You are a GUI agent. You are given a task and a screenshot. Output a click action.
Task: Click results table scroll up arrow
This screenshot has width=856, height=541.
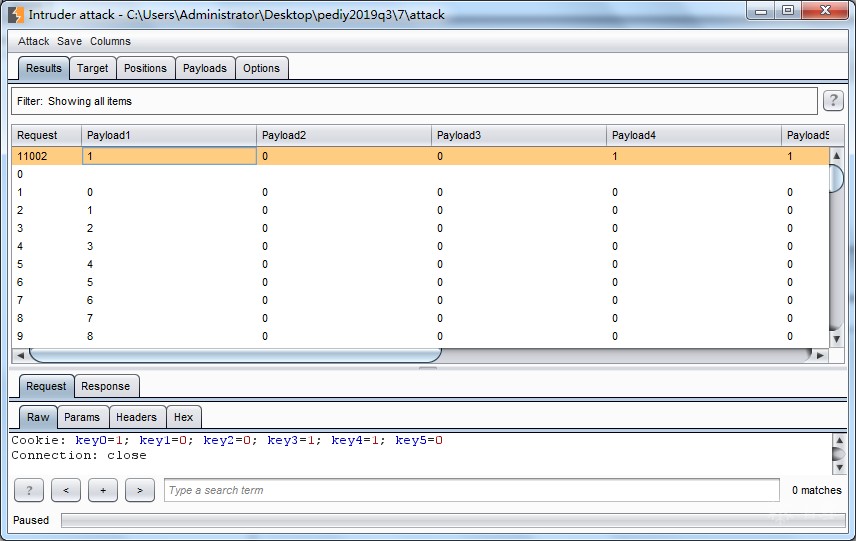836,156
